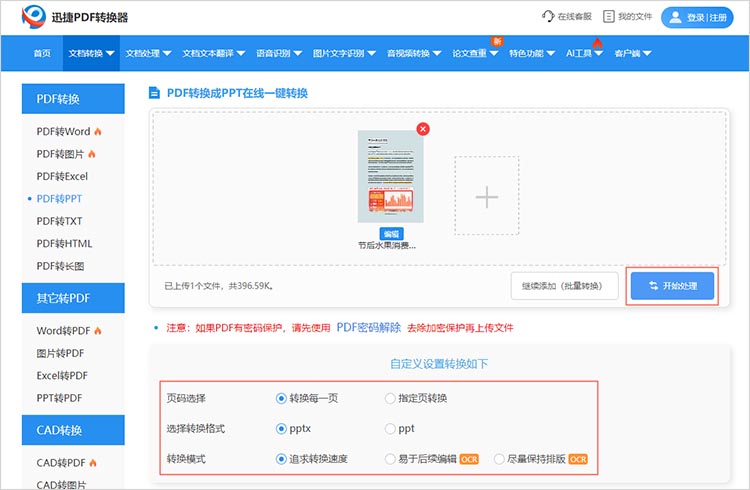Click the 编辑 button under thumbnail
Image resolution: width=750 pixels, height=490 pixels.
(x=391, y=234)
